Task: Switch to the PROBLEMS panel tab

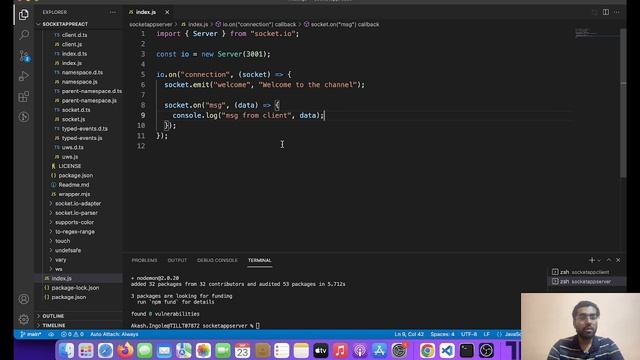Action: (x=144, y=260)
